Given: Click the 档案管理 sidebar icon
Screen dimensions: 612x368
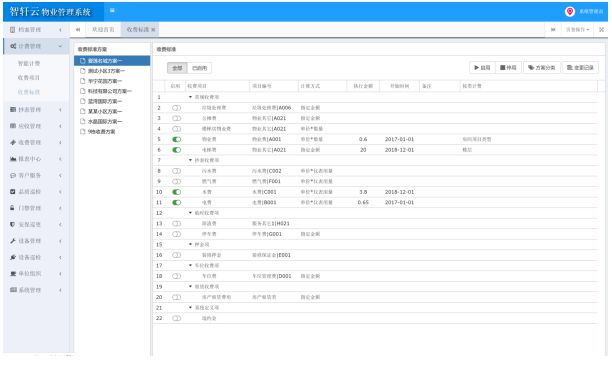Looking at the screenshot, I should (x=12, y=30).
